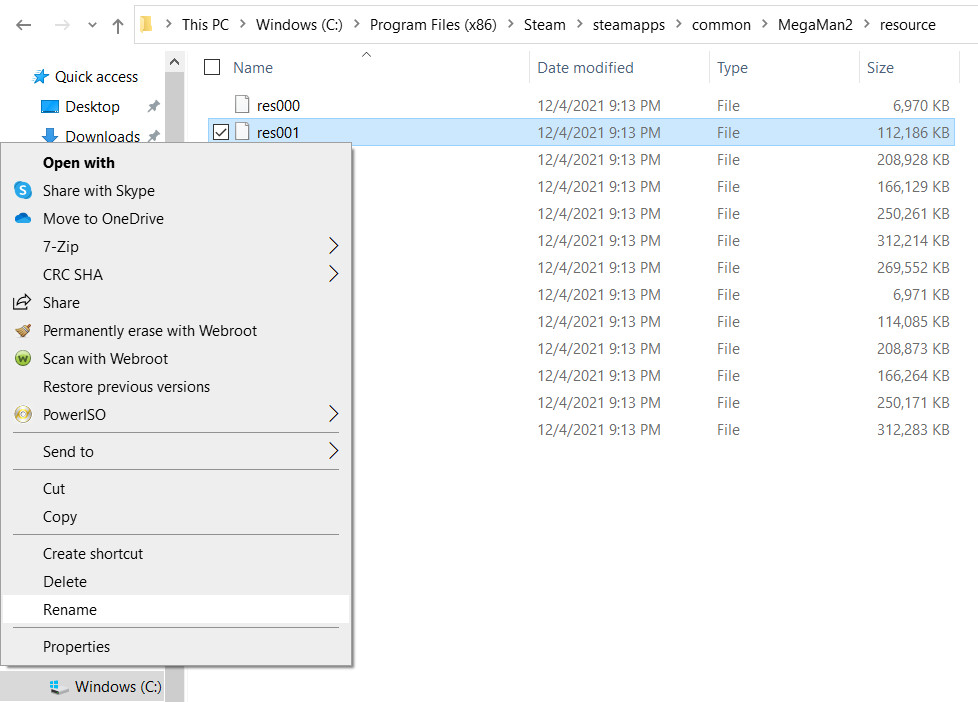Sort files by Date modified column
This screenshot has height=702, width=978.
point(585,68)
